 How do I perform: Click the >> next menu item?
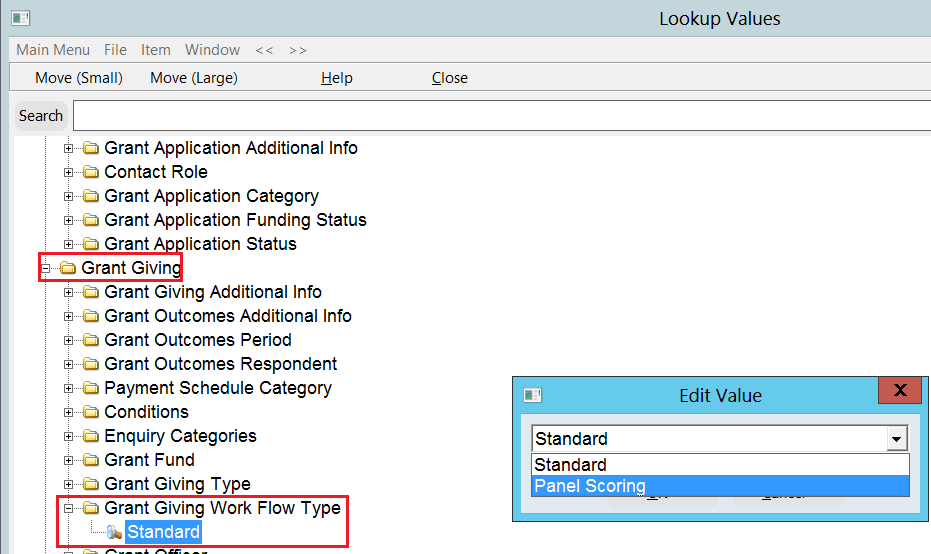(298, 50)
